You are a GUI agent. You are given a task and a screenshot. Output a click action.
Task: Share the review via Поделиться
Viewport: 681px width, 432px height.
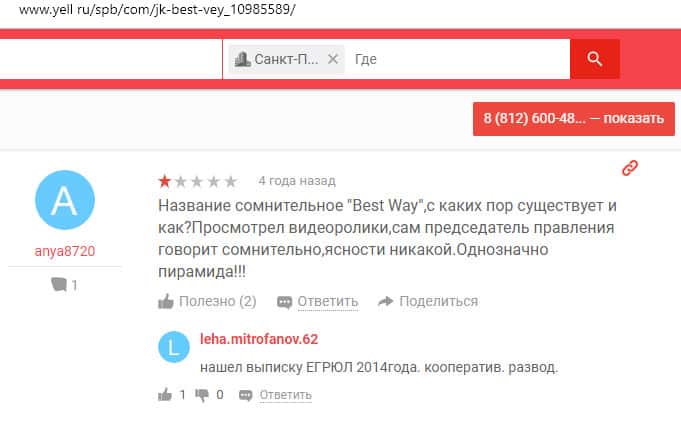pyautogui.click(x=428, y=301)
